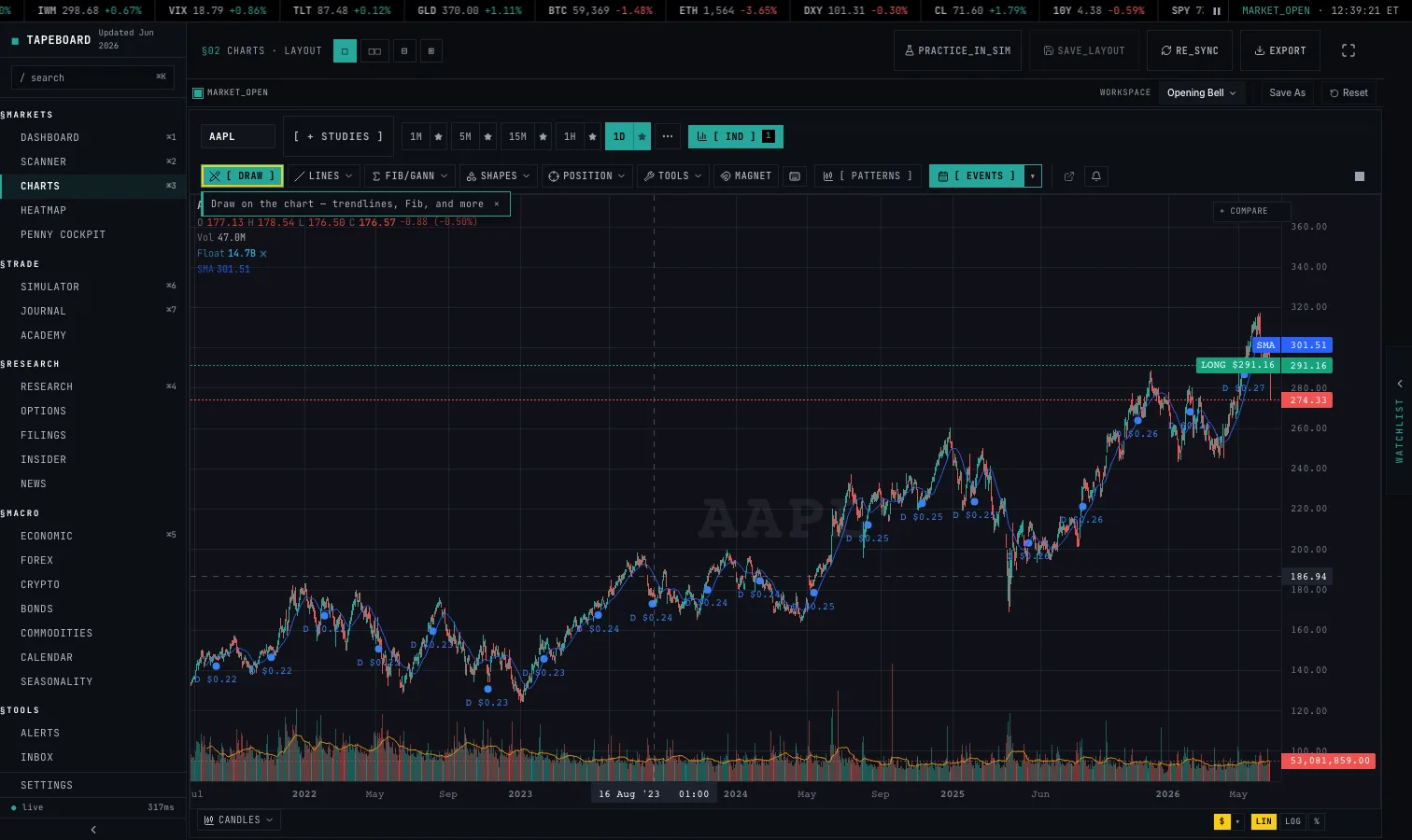Open the POSITION dropdown
1412x840 pixels.
coord(586,175)
